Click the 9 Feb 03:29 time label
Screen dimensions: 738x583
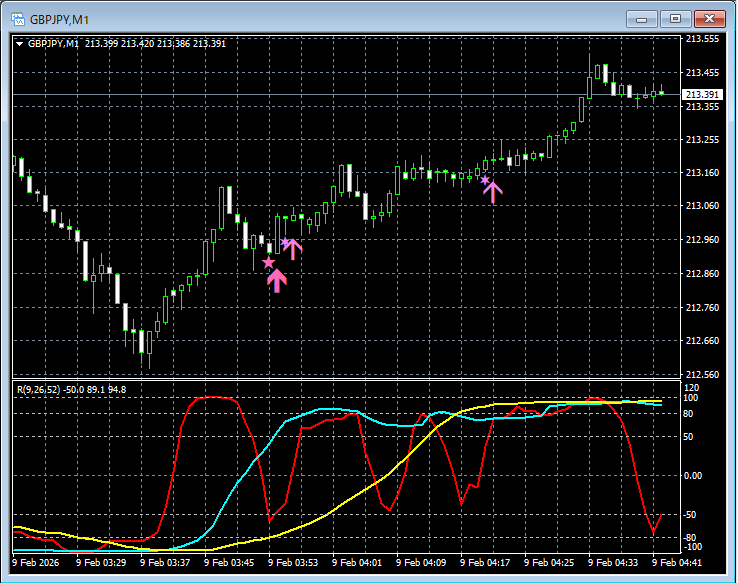click(101, 563)
